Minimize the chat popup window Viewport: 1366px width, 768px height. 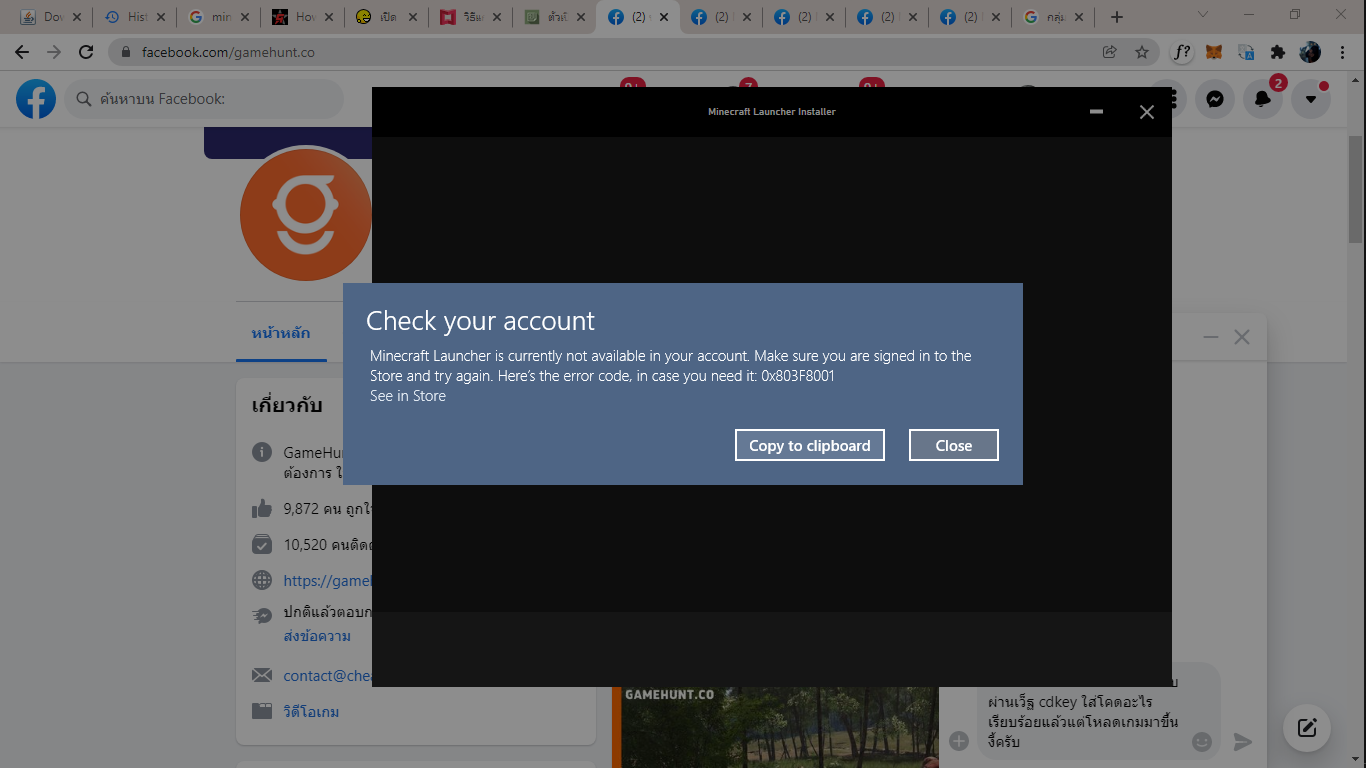pos(1211,337)
